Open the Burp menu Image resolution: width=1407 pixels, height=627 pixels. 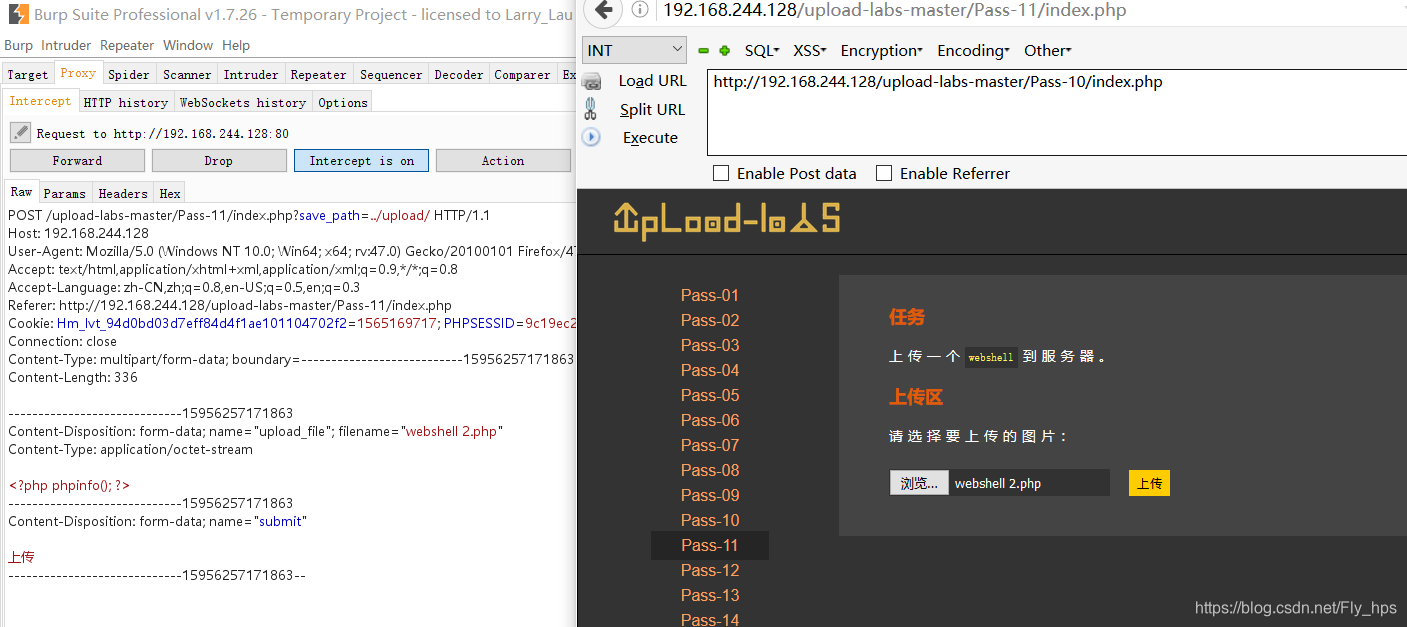[x=18, y=45]
